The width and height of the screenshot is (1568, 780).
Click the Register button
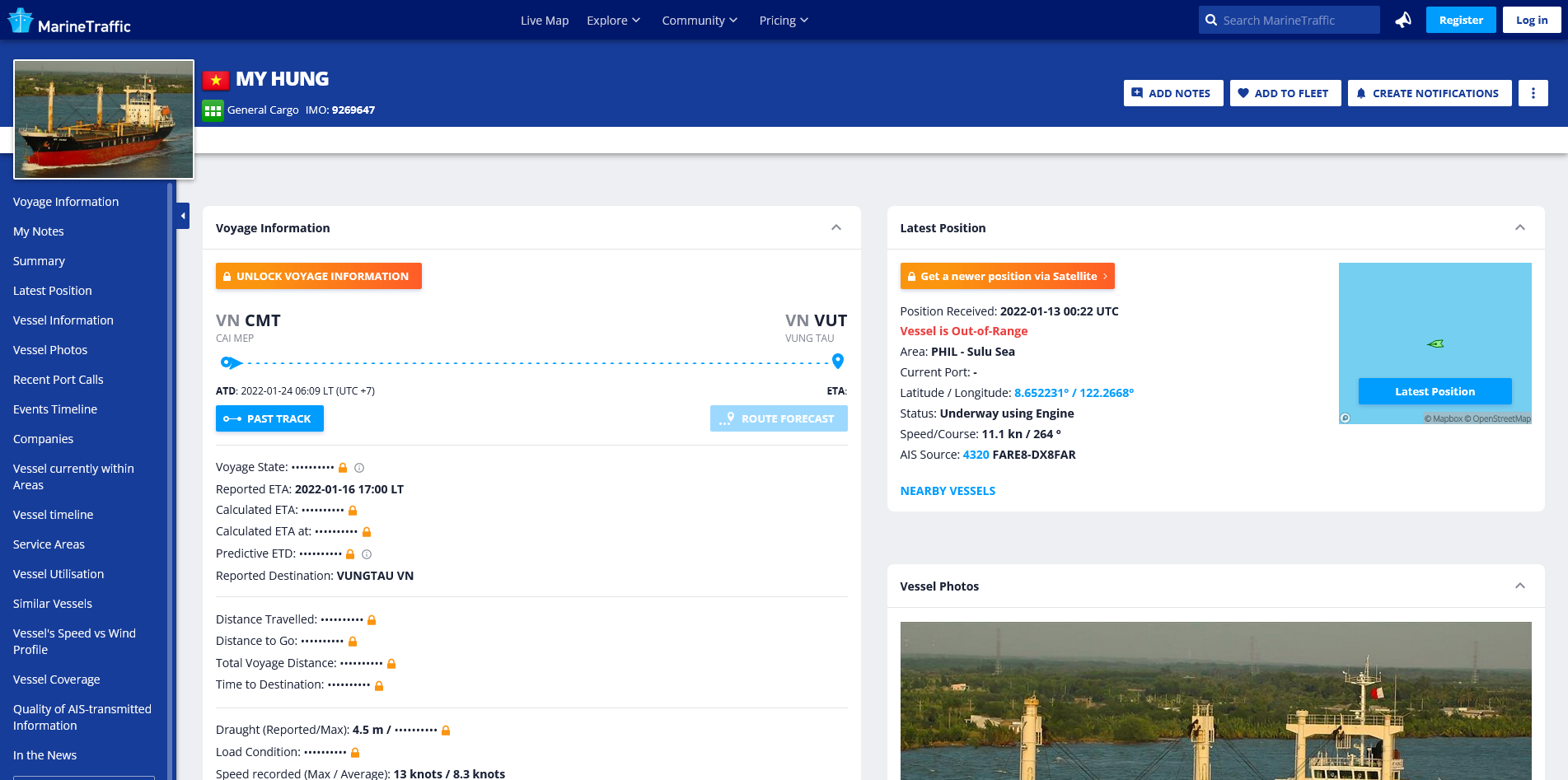(x=1461, y=20)
